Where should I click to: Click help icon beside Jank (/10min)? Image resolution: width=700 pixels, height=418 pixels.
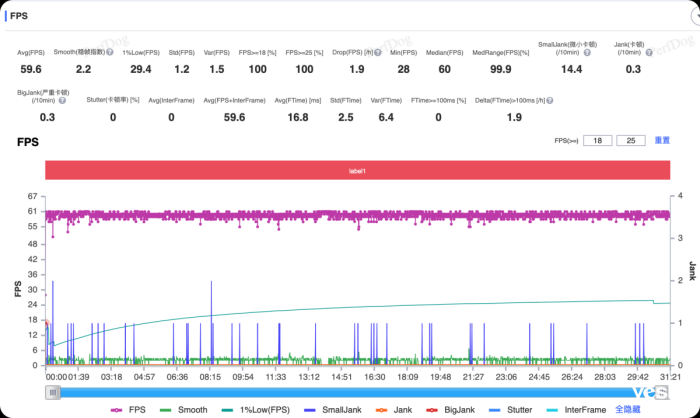(x=650, y=54)
